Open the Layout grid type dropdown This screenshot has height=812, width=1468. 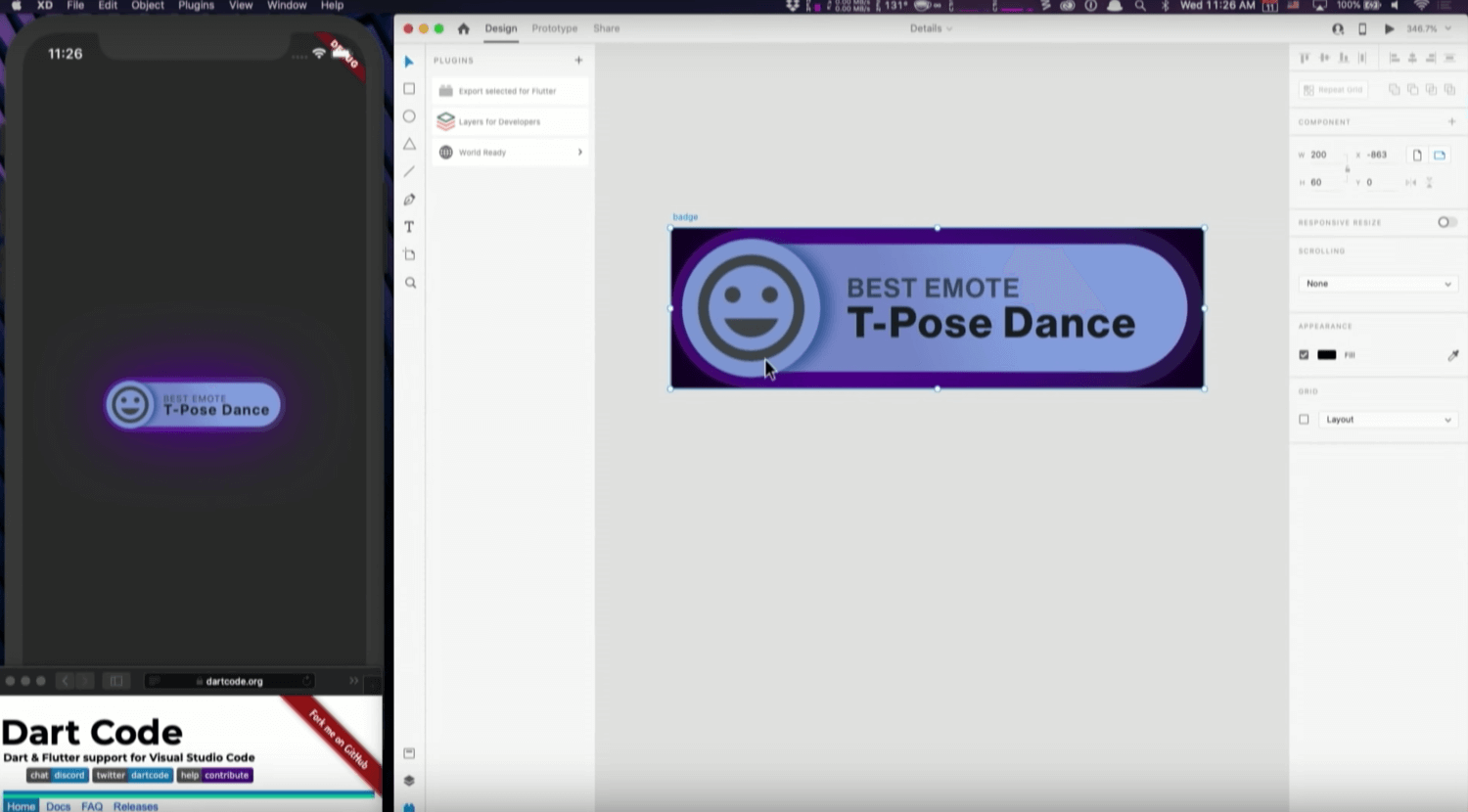point(1387,420)
